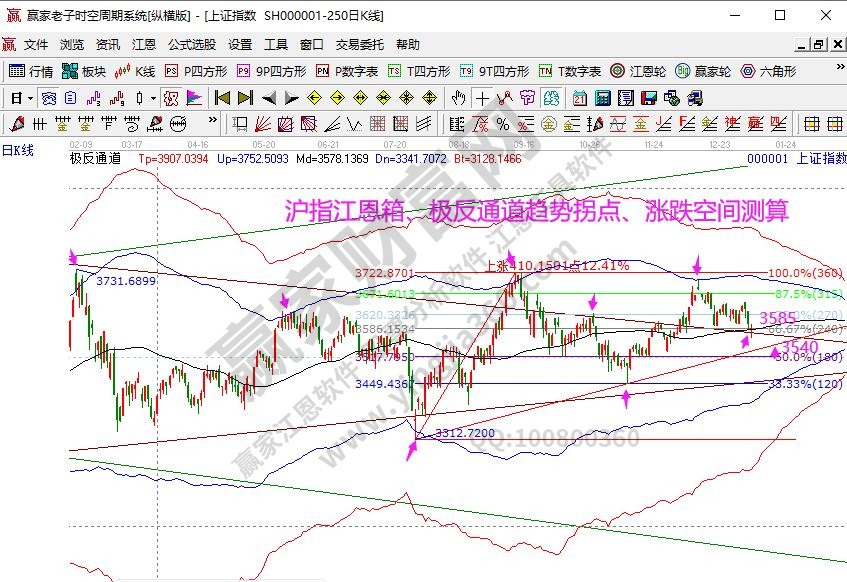This screenshot has width=847, height=582.
Task: Open the 公式选股 menu
Action: [191, 45]
